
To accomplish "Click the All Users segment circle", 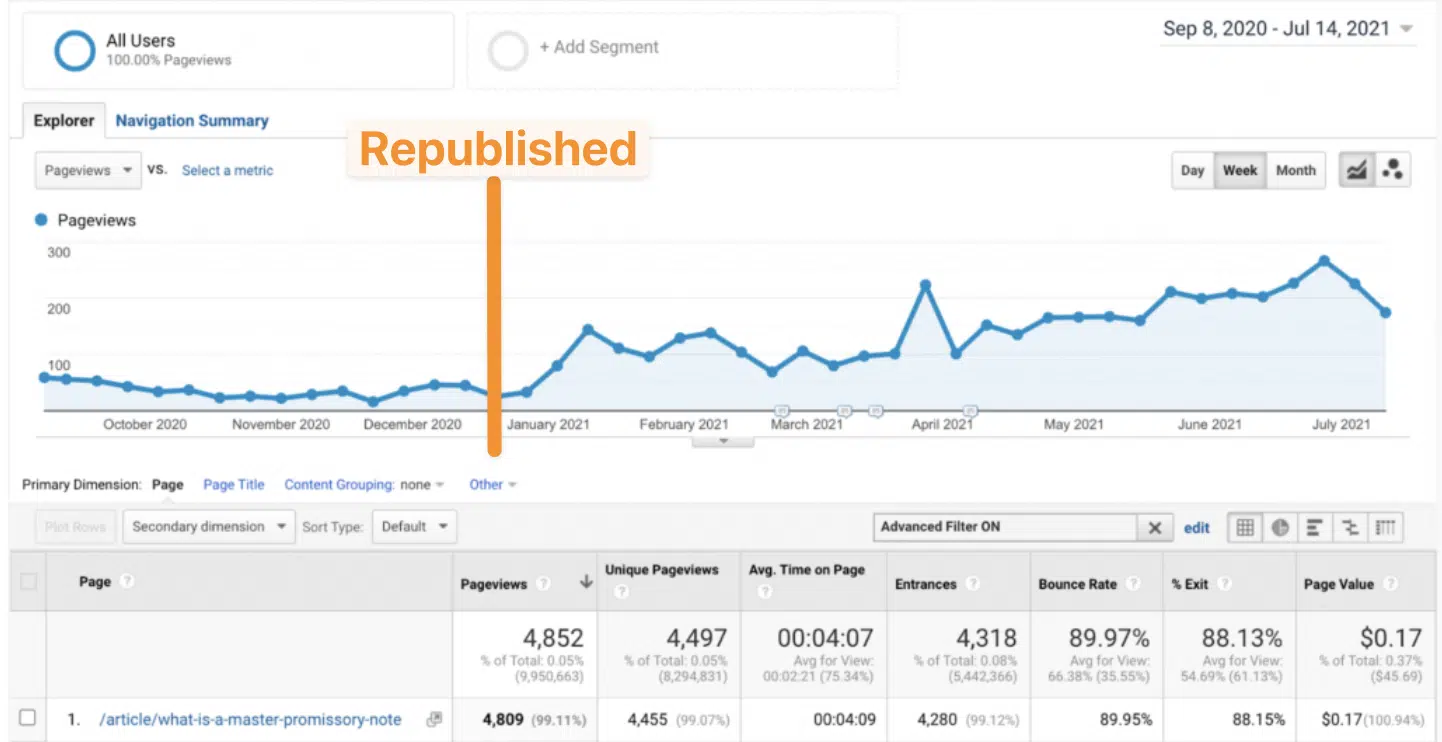I will pyautogui.click(x=74, y=50).
